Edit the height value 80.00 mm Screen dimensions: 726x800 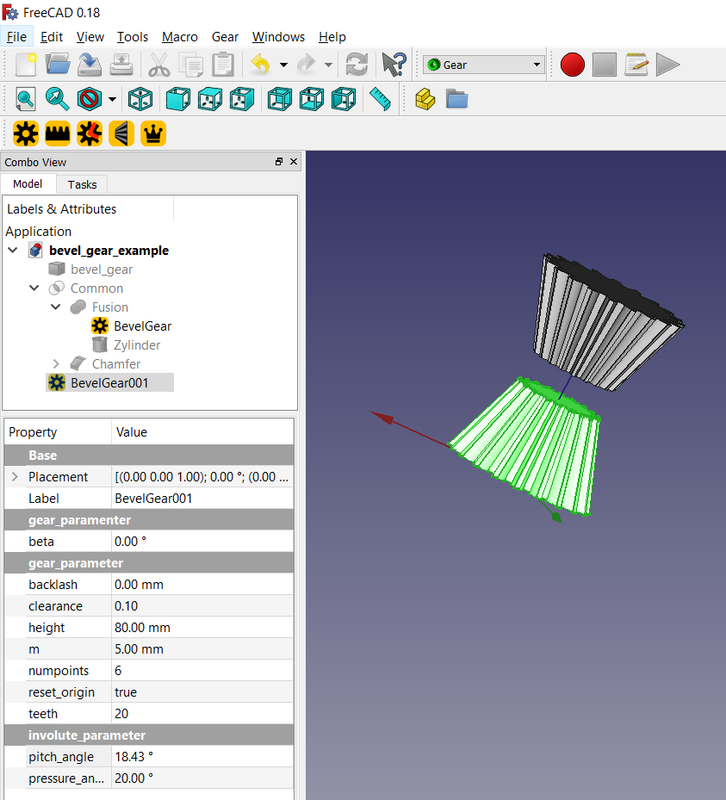[202, 627]
